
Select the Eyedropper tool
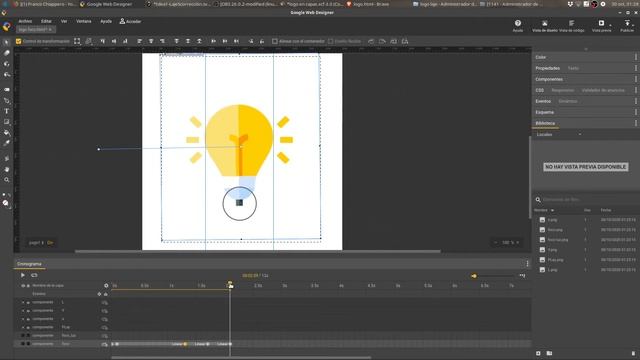pos(7,143)
